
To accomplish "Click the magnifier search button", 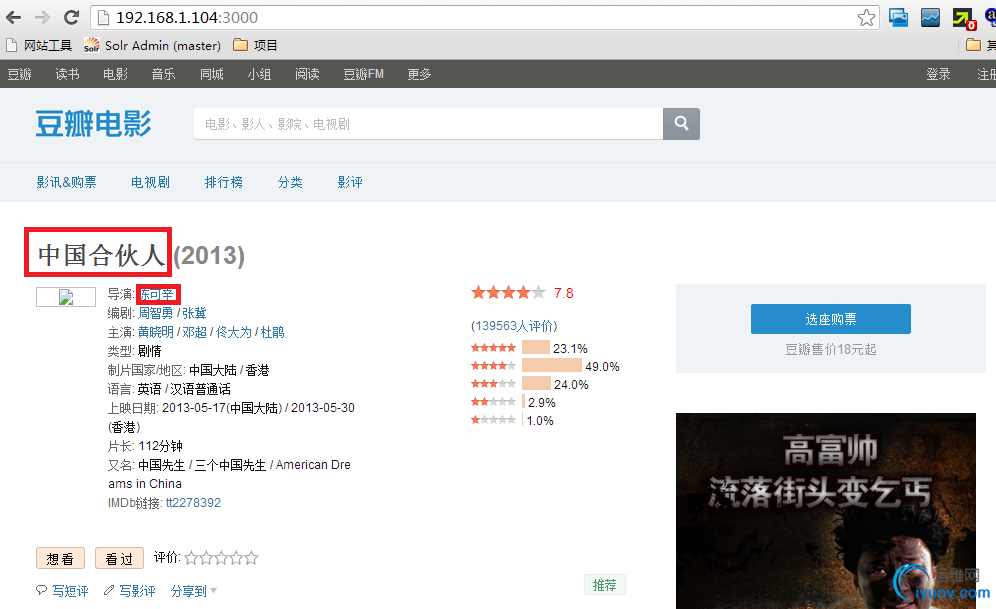I will [x=681, y=123].
